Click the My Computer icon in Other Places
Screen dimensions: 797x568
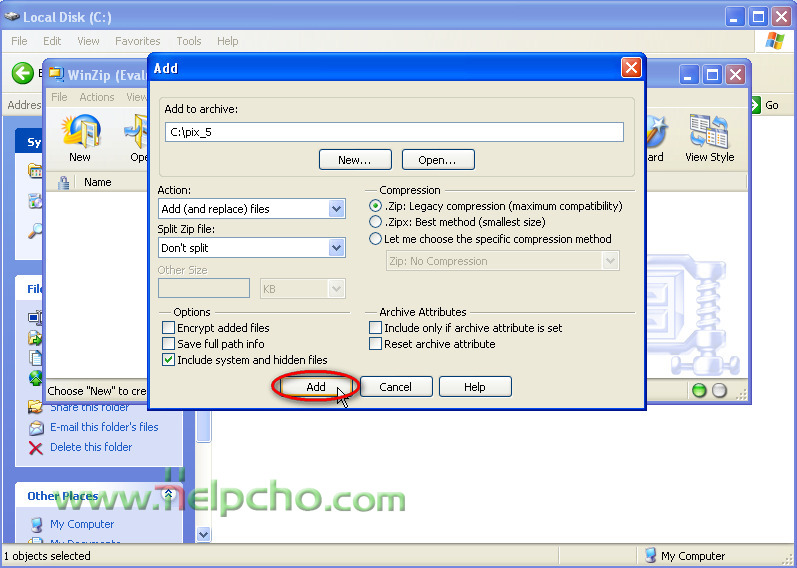(x=36, y=524)
